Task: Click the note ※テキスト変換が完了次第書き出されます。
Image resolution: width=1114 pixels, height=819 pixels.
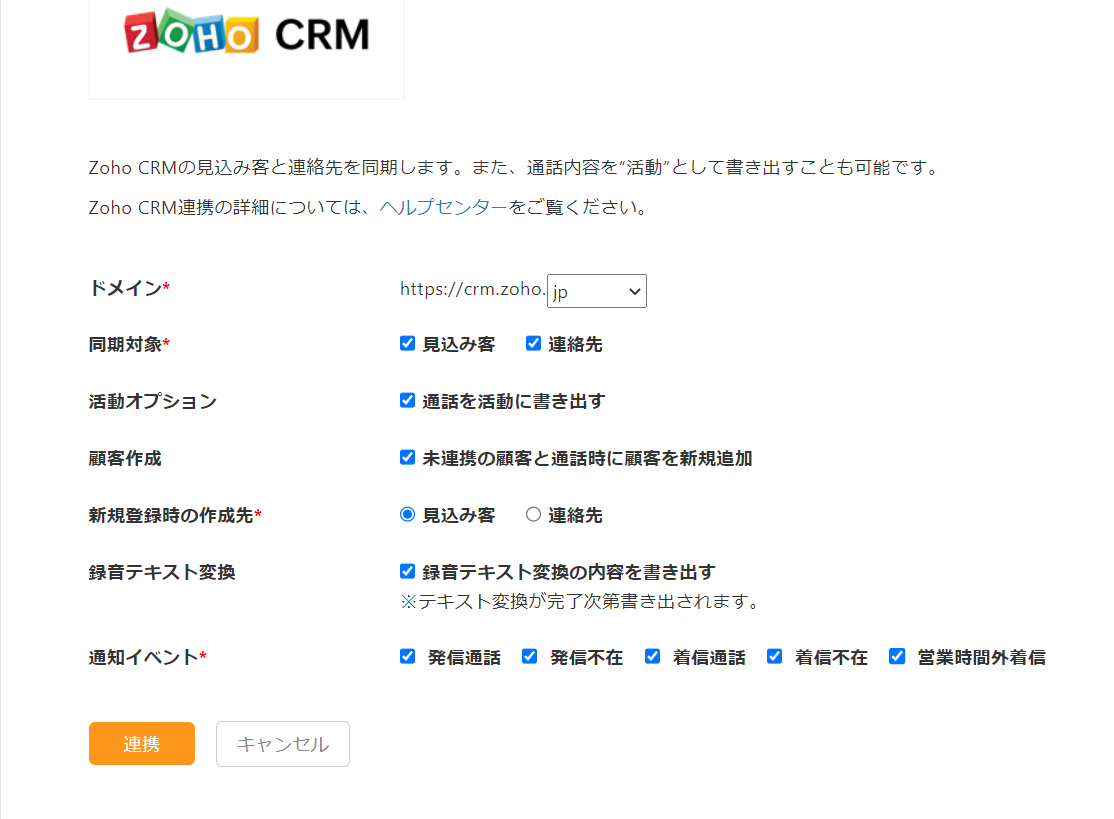Action: click(x=580, y=602)
